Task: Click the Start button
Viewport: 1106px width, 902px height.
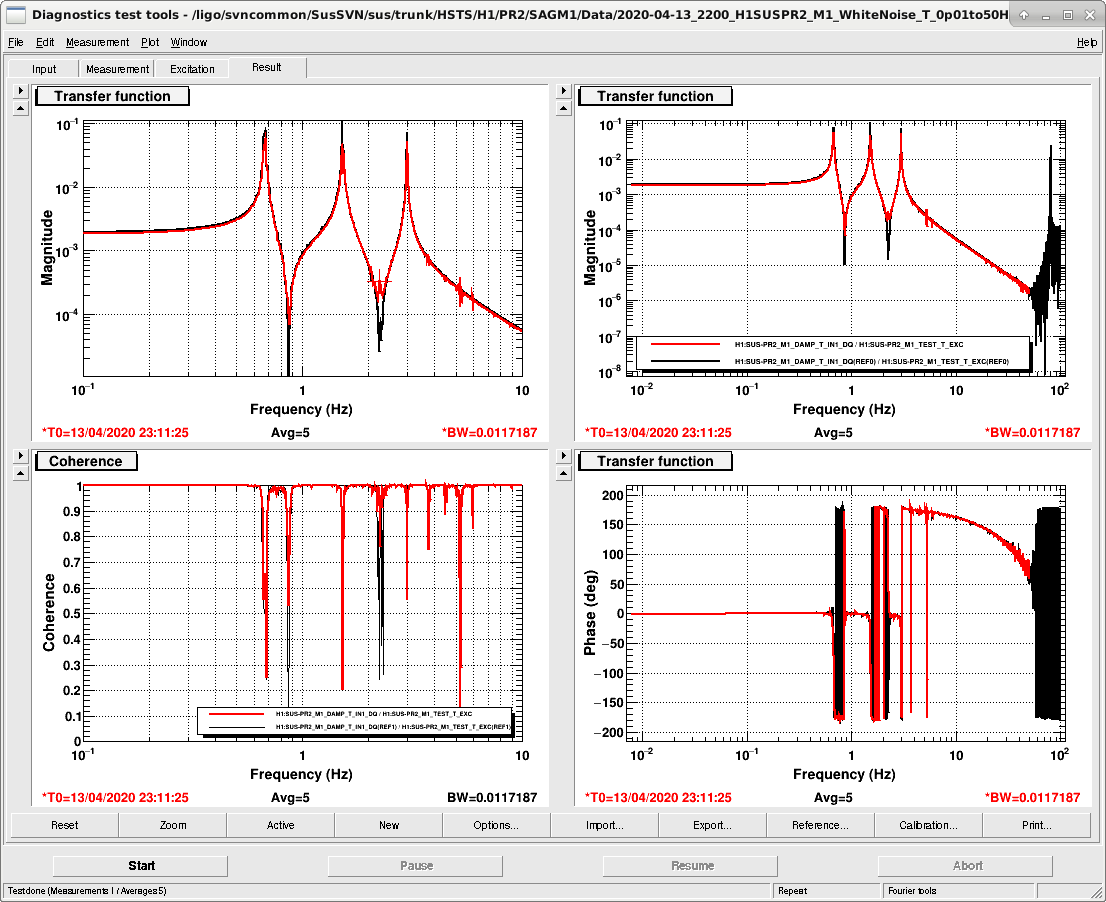Action: pos(141,865)
